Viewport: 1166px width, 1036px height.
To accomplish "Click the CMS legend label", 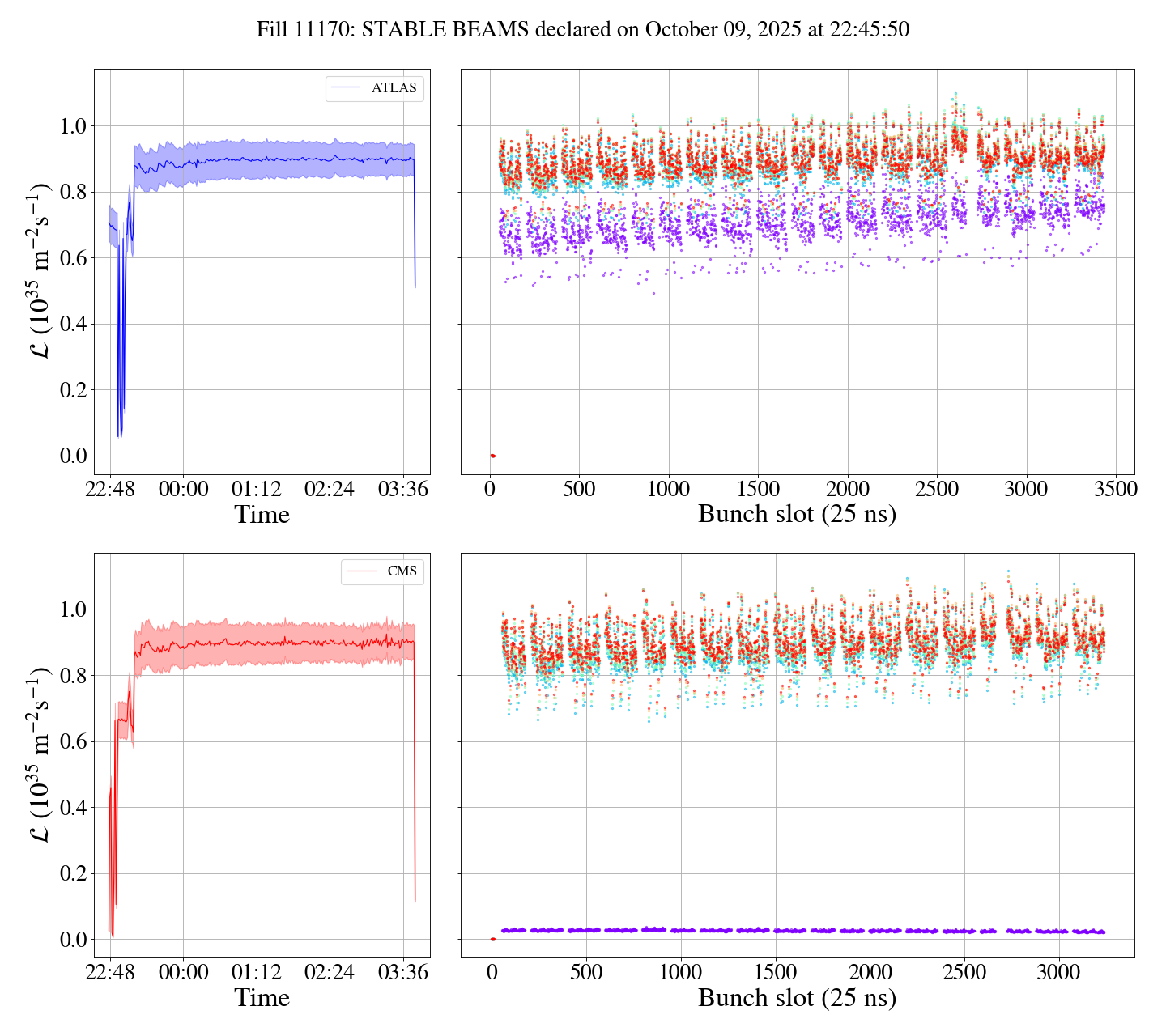I will pyautogui.click(x=402, y=571).
